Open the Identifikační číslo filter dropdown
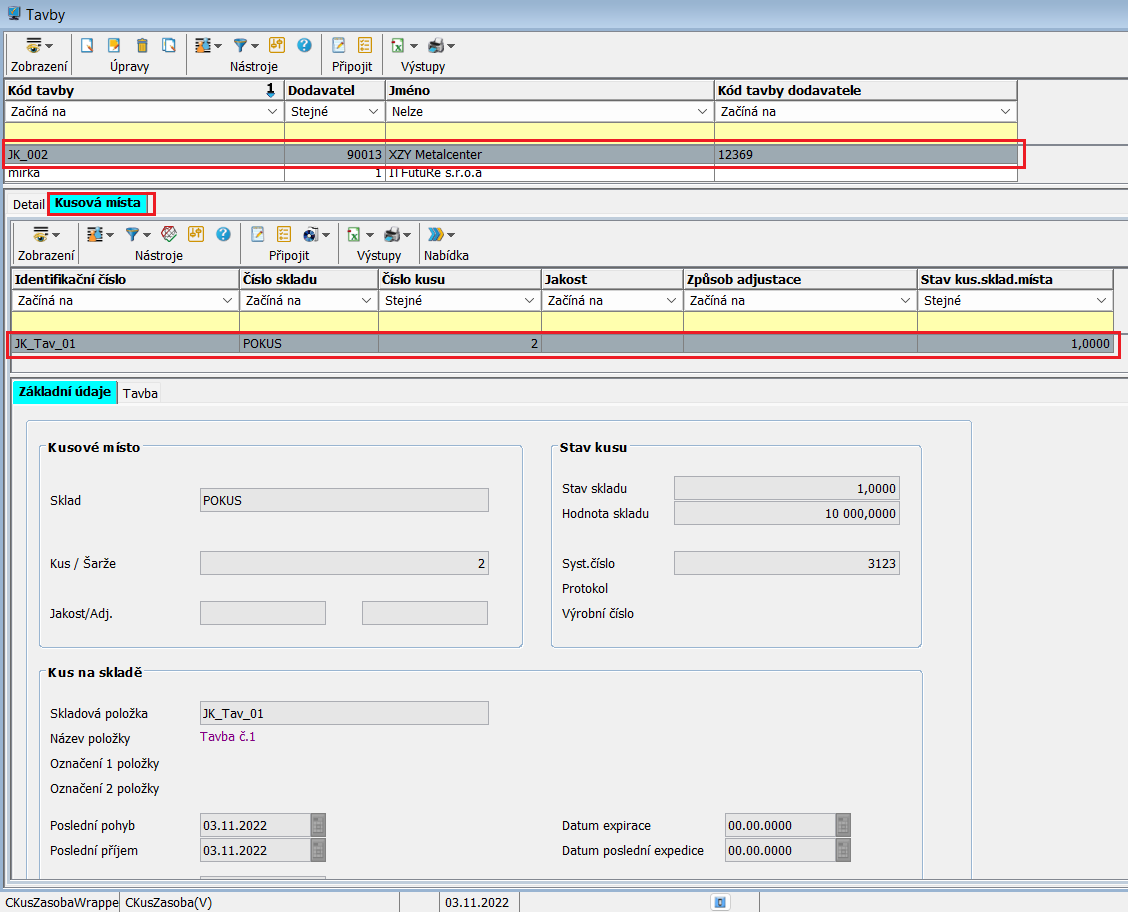Image resolution: width=1128 pixels, height=912 pixels. pyautogui.click(x=225, y=301)
